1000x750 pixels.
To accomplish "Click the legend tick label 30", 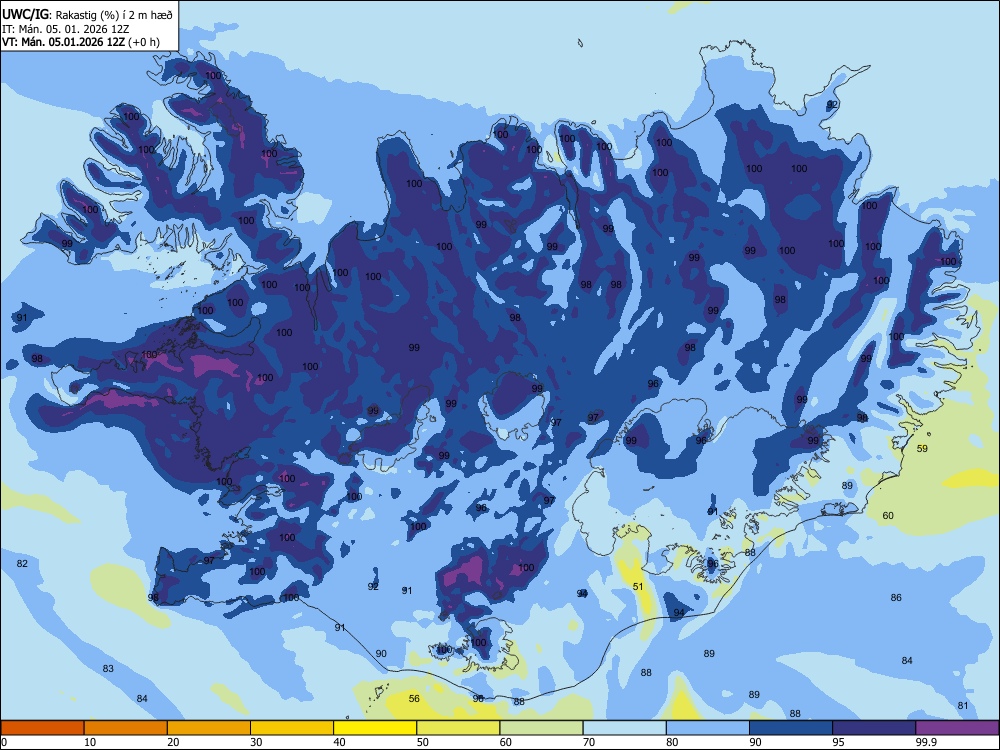I will coord(256,742).
